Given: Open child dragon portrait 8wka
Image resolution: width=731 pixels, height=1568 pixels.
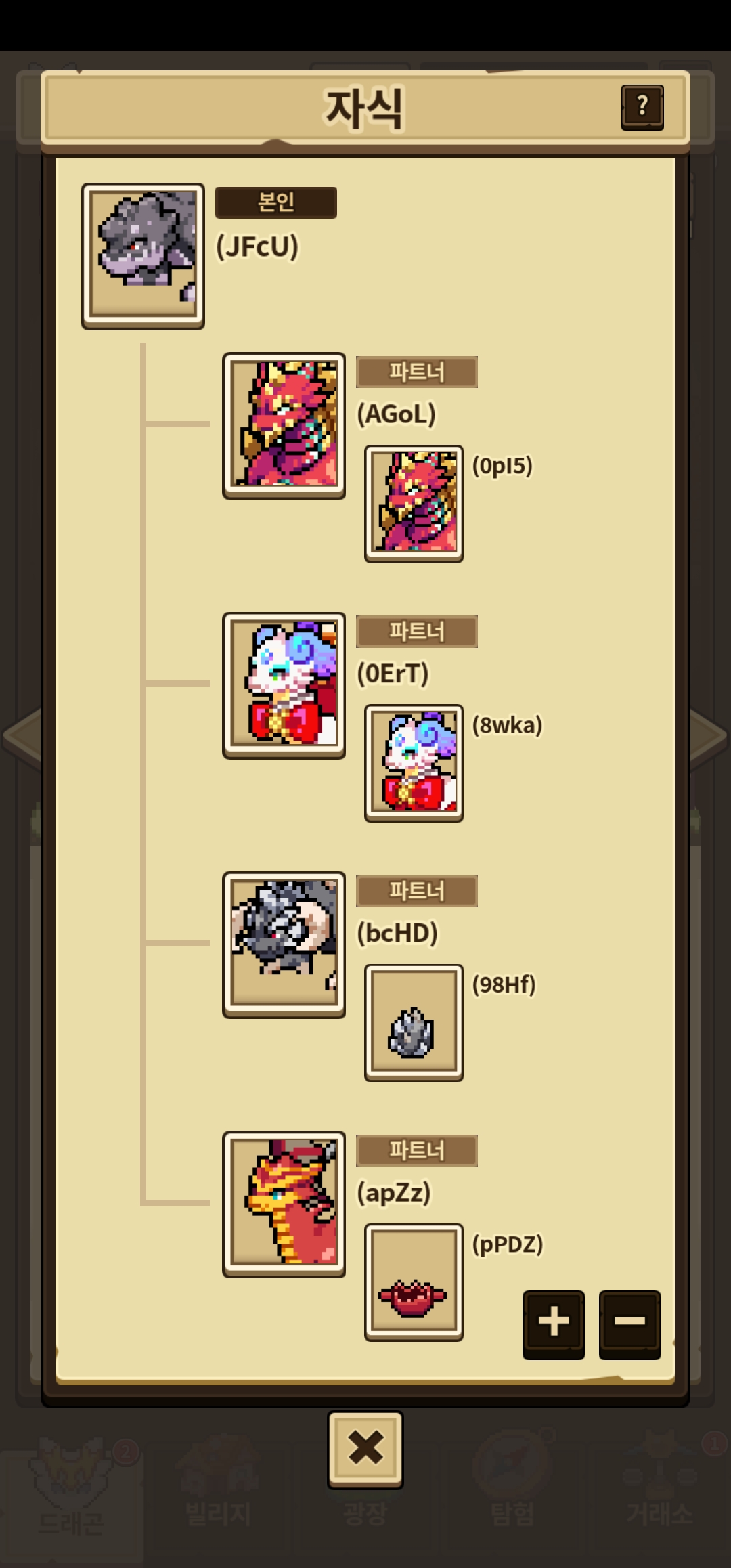Looking at the screenshot, I should (414, 763).
